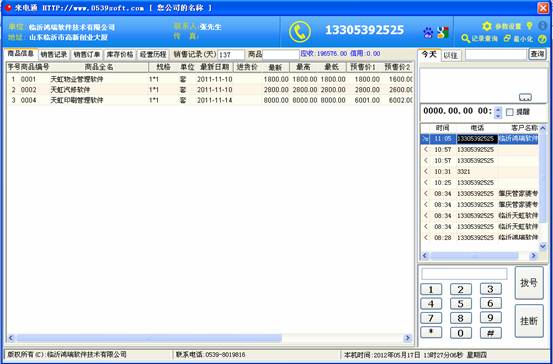Select the 10:31 call from 3321

(x=480, y=172)
